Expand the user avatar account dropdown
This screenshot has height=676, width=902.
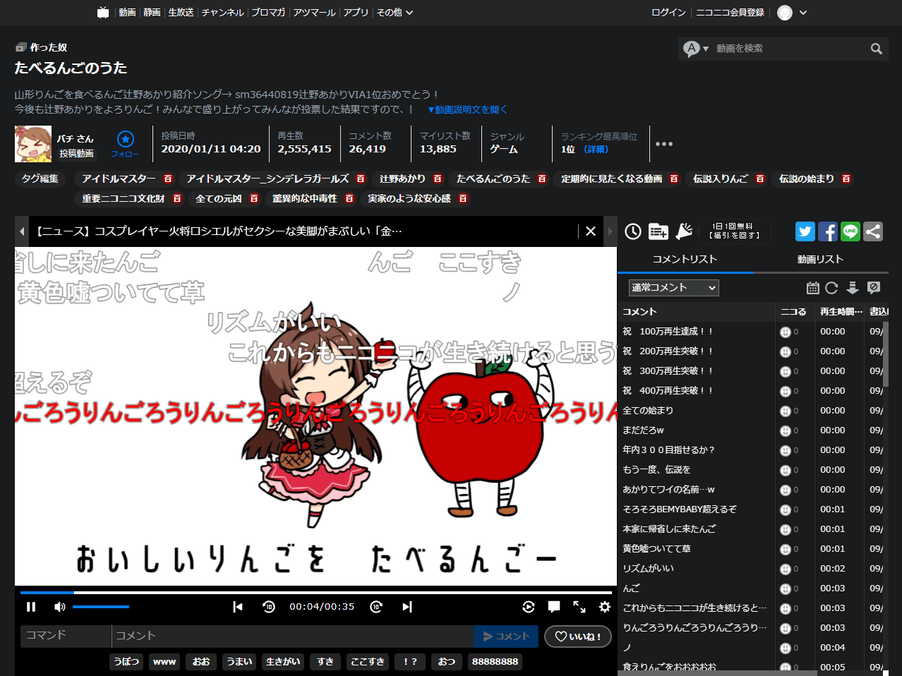[792, 13]
